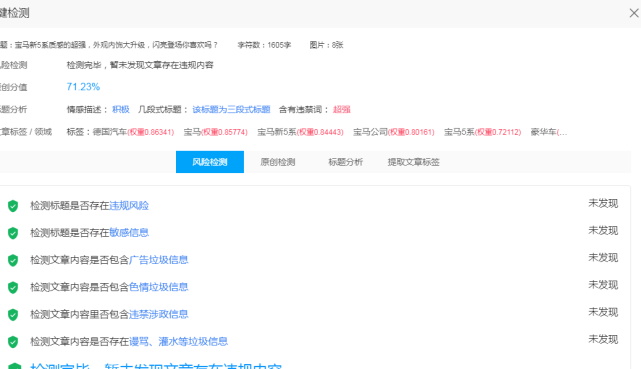
Task: Open the 谩骂、灌水等垃圾信息 link
Action: point(178,341)
